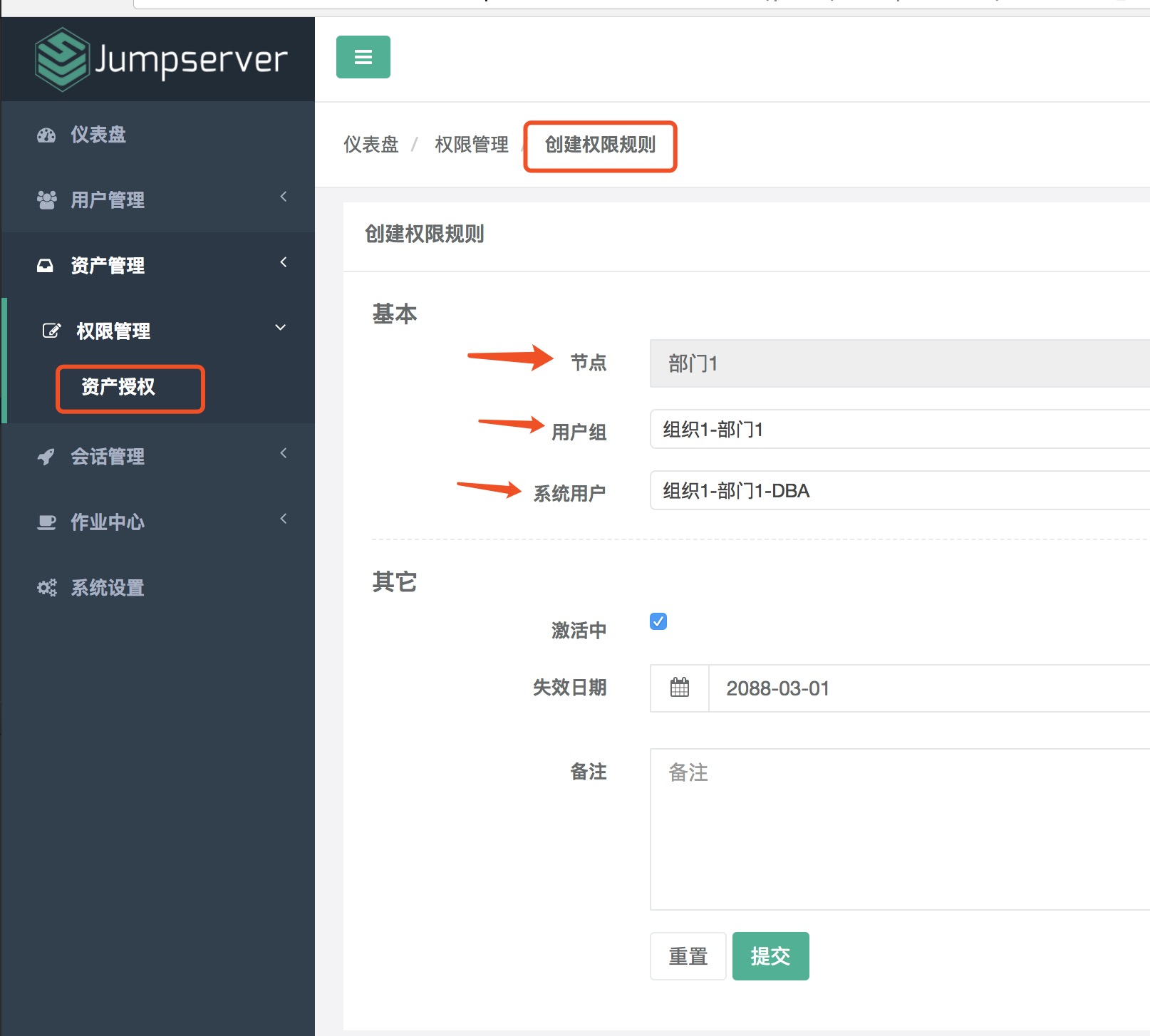Screen dimensions: 1150x1036
Task: Open the 资产管理 sidebar menu
Action: click(x=158, y=266)
